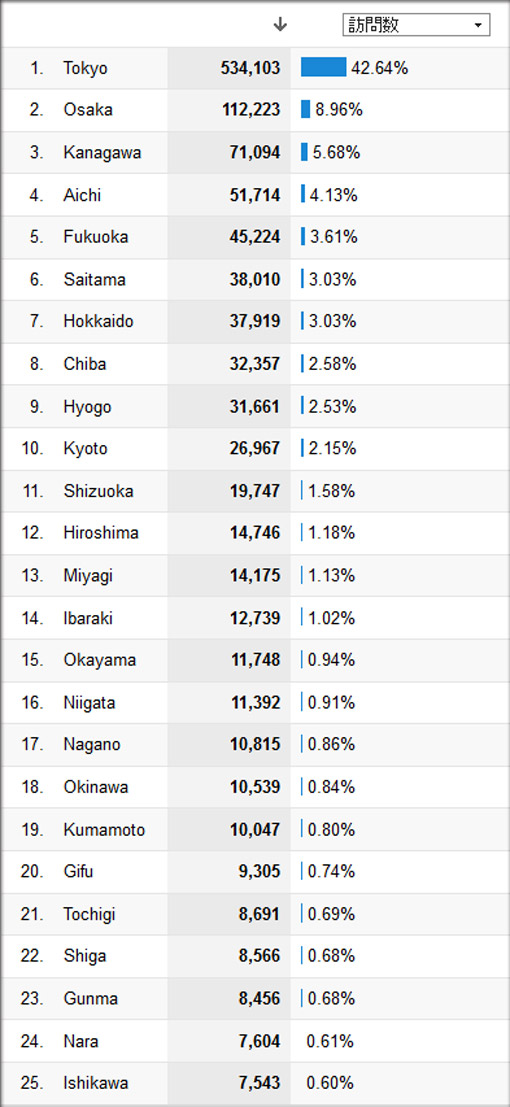Click the sort descending arrow icon
Image resolution: width=510 pixels, height=1107 pixels.
[x=280, y=25]
